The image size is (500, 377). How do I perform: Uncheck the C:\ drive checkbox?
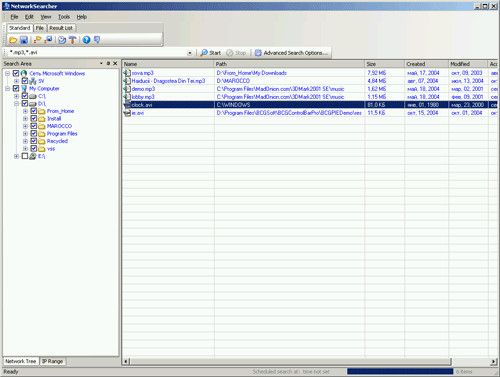[25, 96]
